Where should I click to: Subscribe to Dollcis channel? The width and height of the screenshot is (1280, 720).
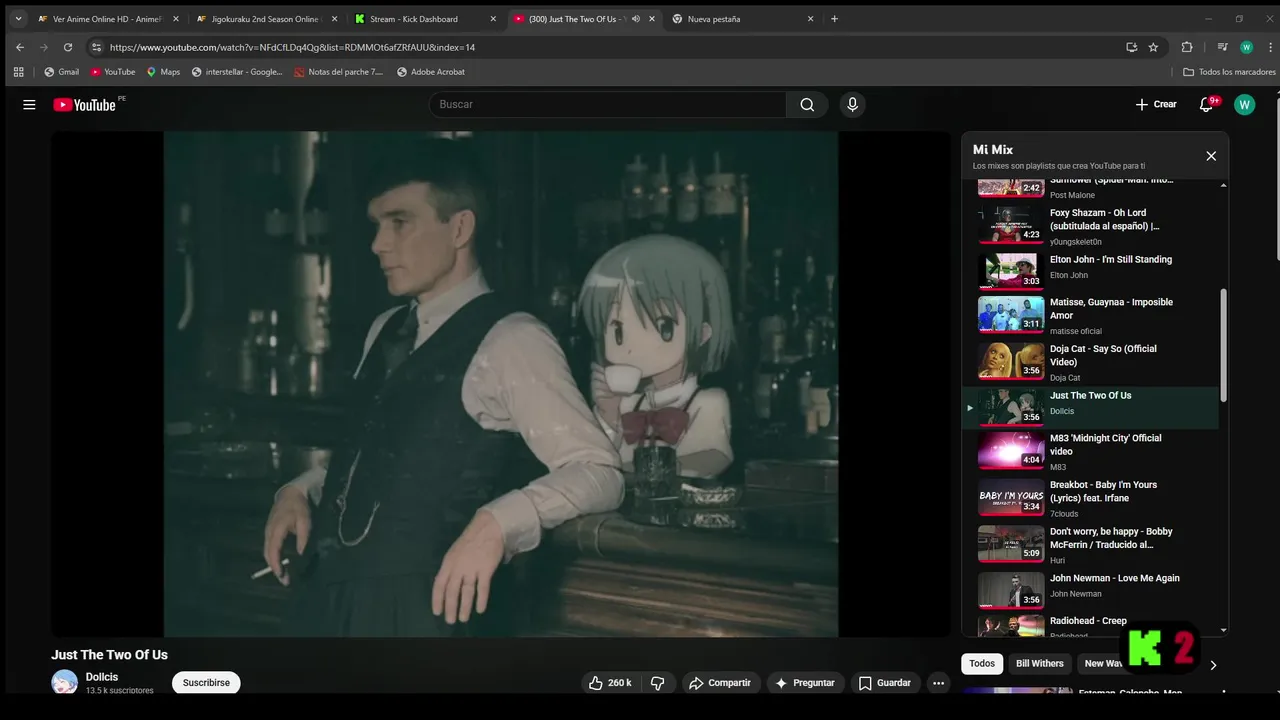click(x=206, y=683)
